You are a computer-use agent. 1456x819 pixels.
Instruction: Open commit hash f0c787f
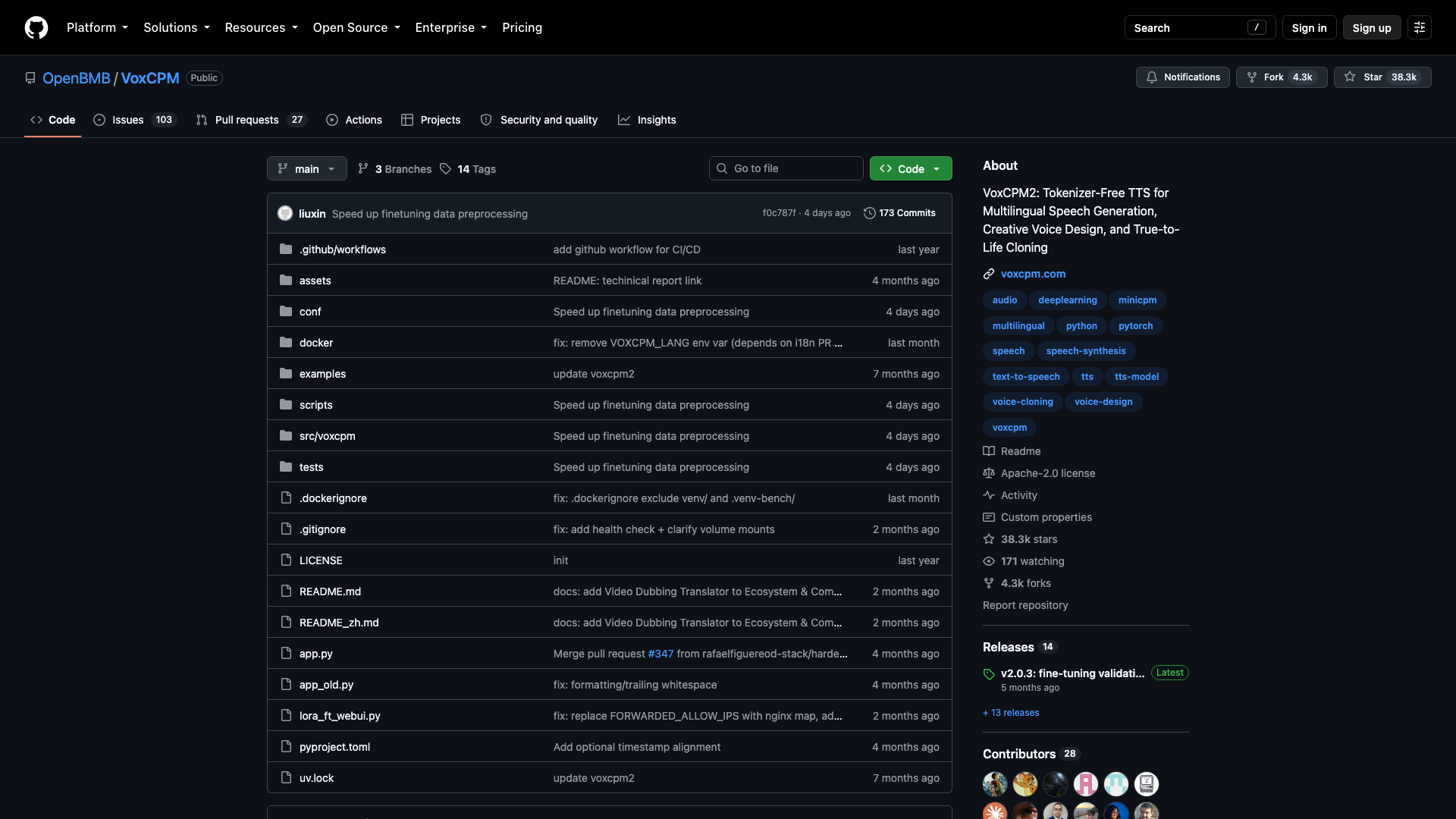779,213
